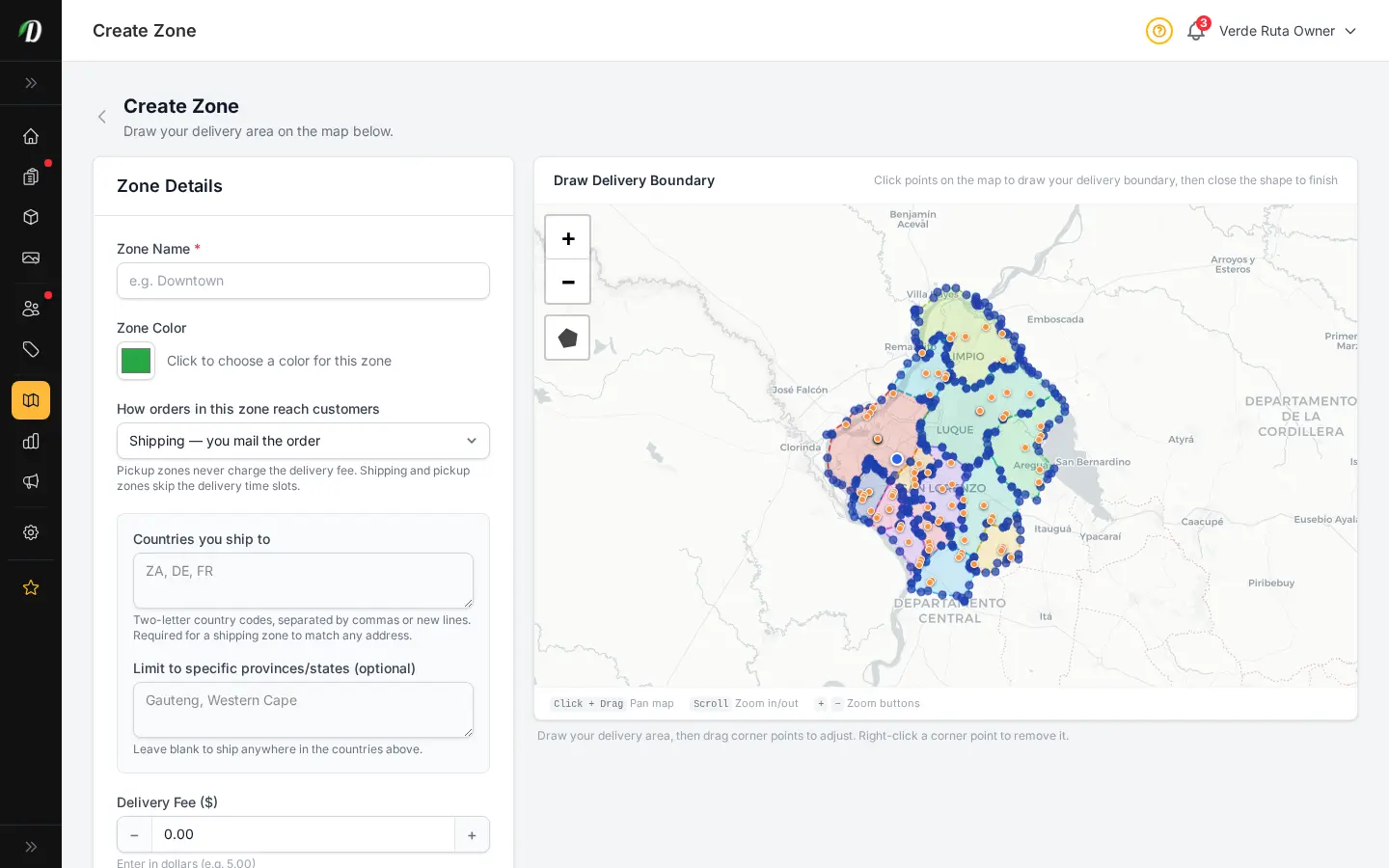Open the Customers people icon
1389x868 pixels.
click(31, 309)
